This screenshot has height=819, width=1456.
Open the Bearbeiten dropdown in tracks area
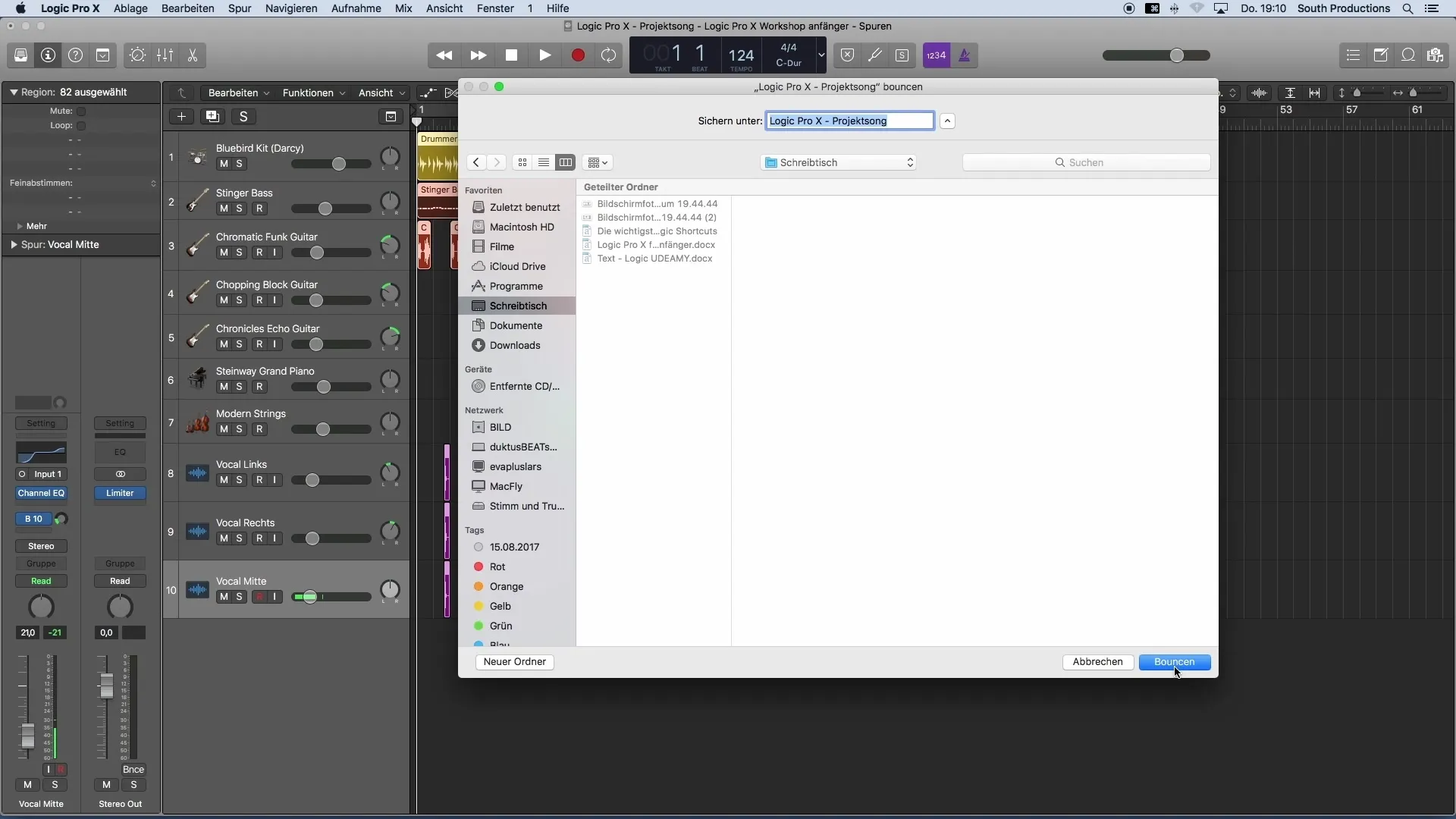(238, 93)
